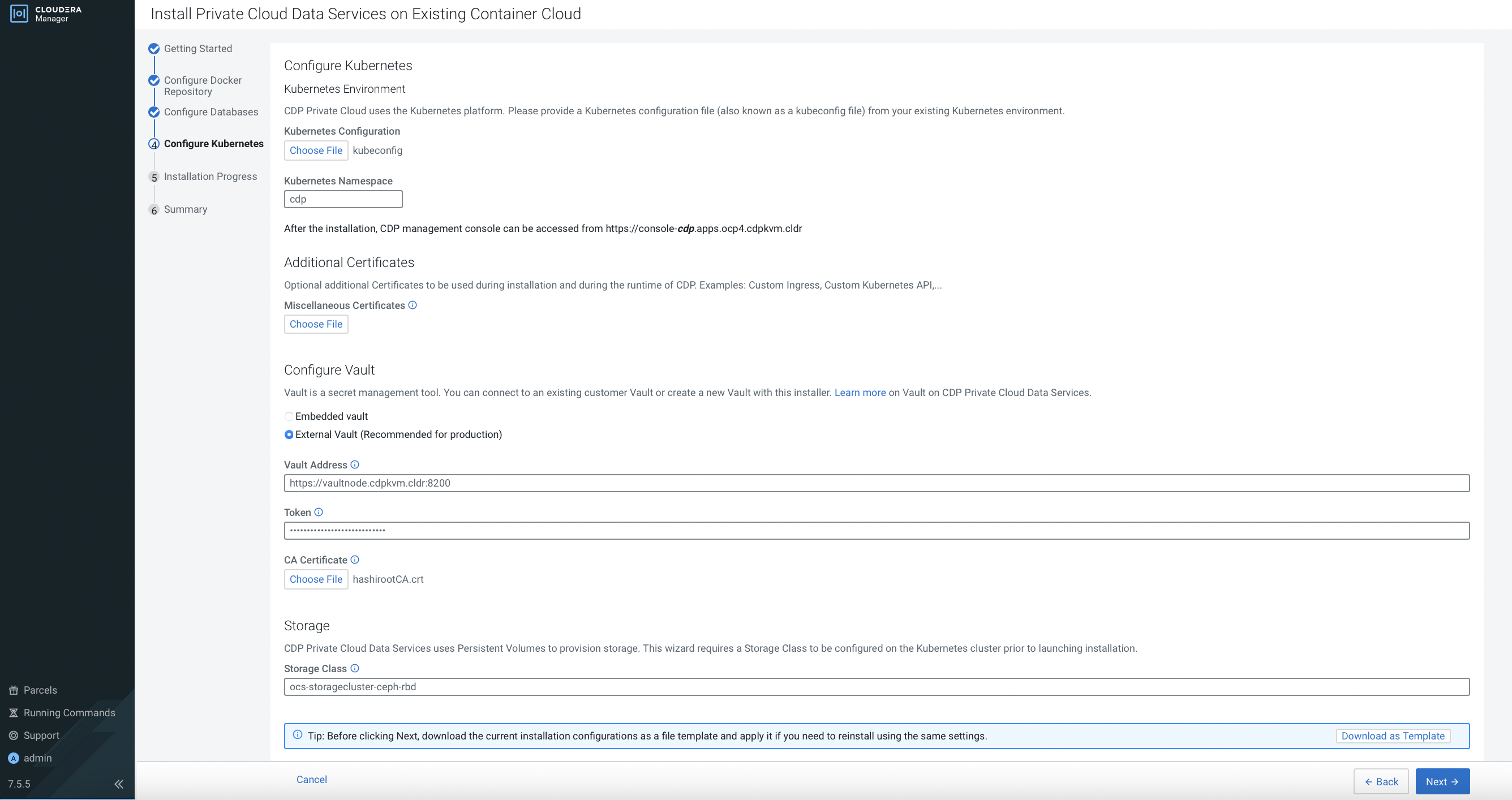Select External Vault radio option

289,435
